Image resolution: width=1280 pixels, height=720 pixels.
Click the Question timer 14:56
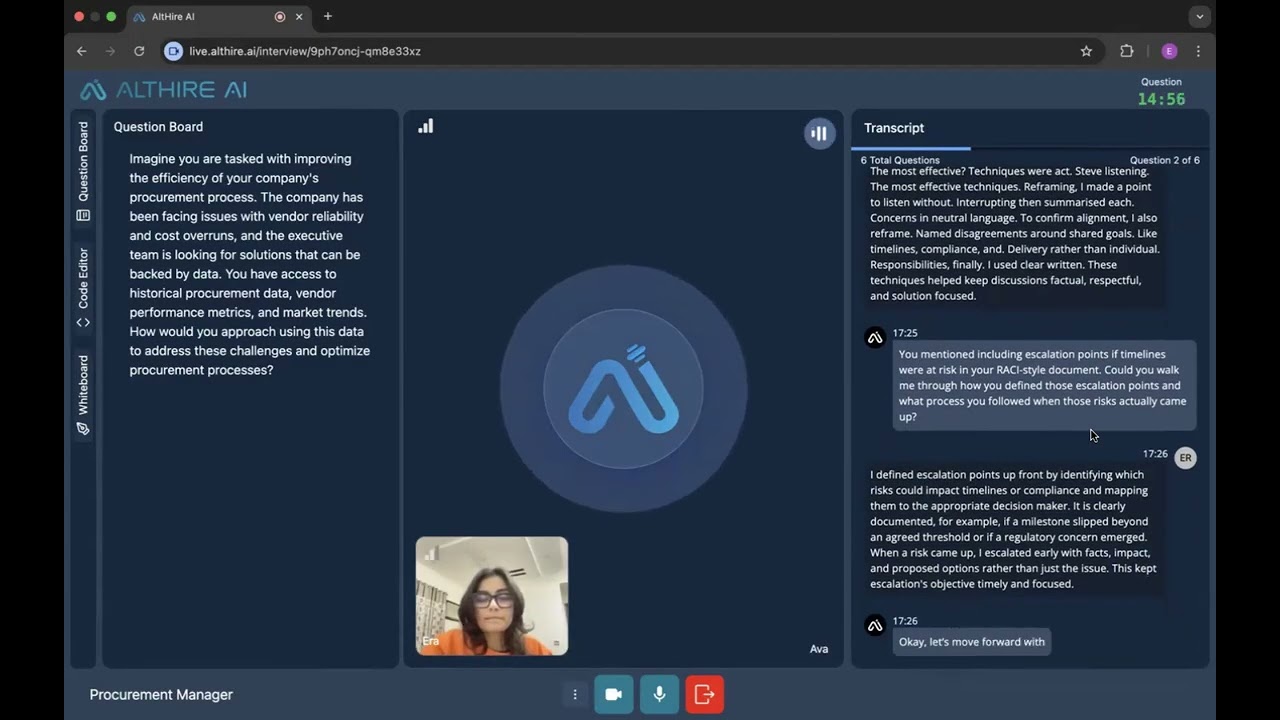(1161, 99)
